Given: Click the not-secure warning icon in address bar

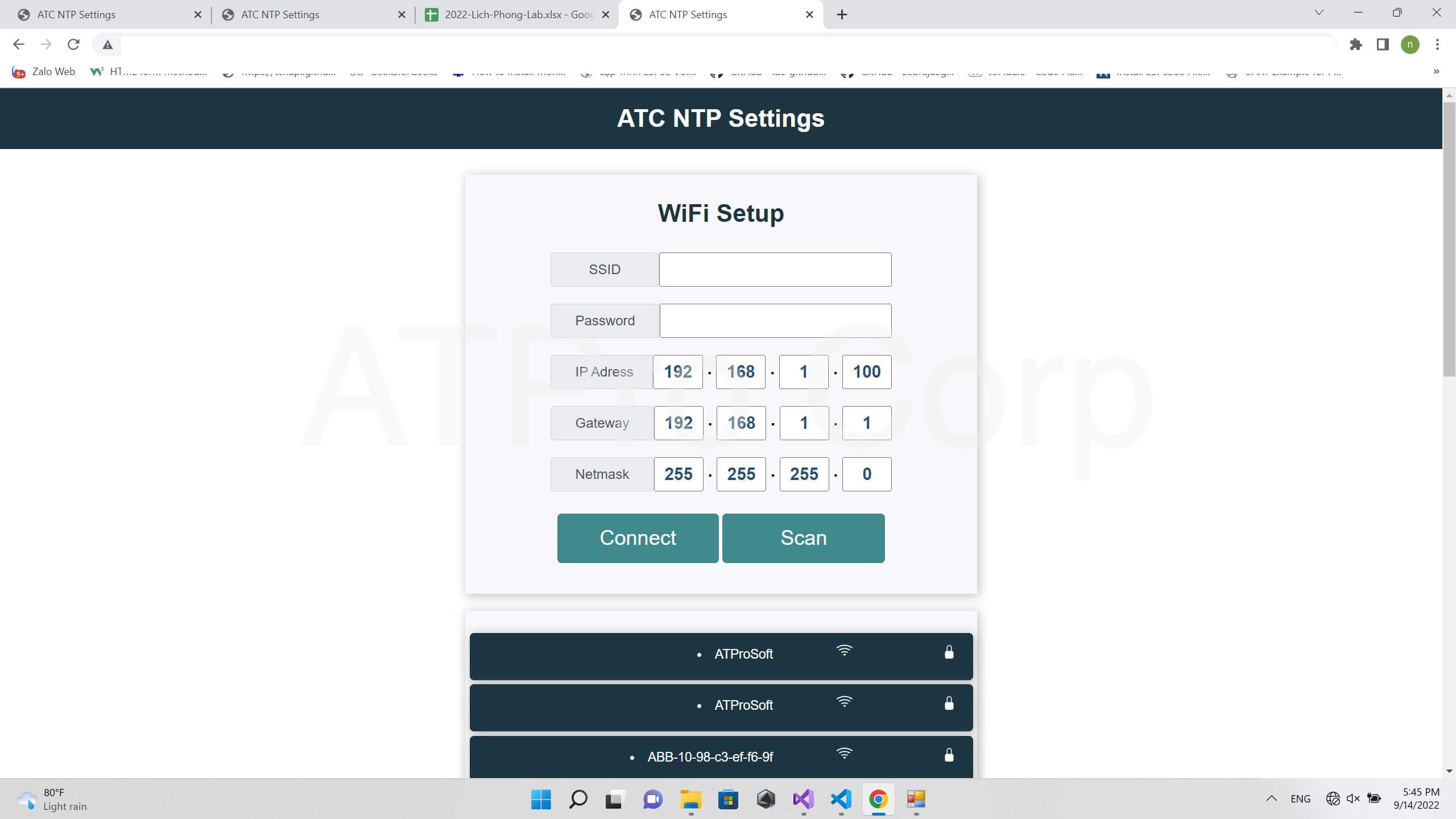Looking at the screenshot, I should click(x=107, y=44).
